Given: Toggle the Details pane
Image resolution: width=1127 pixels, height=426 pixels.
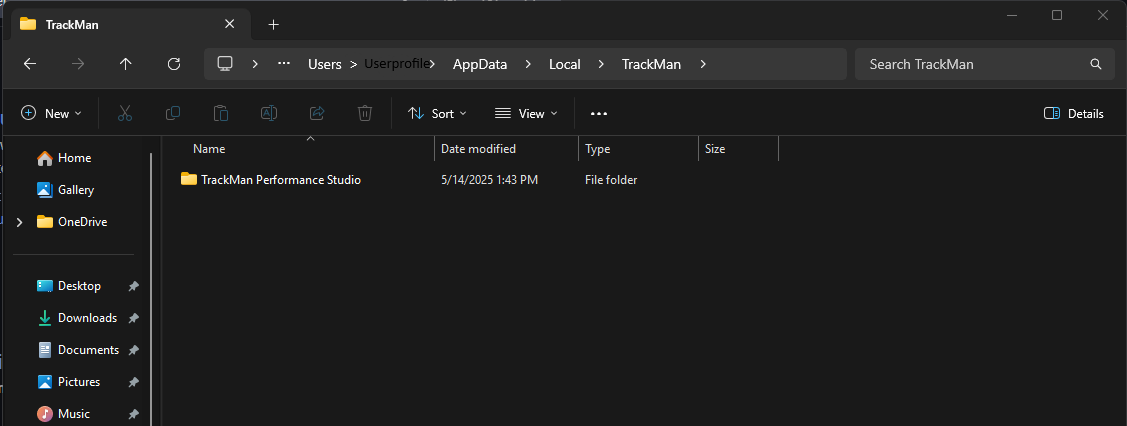Looking at the screenshot, I should (1073, 114).
